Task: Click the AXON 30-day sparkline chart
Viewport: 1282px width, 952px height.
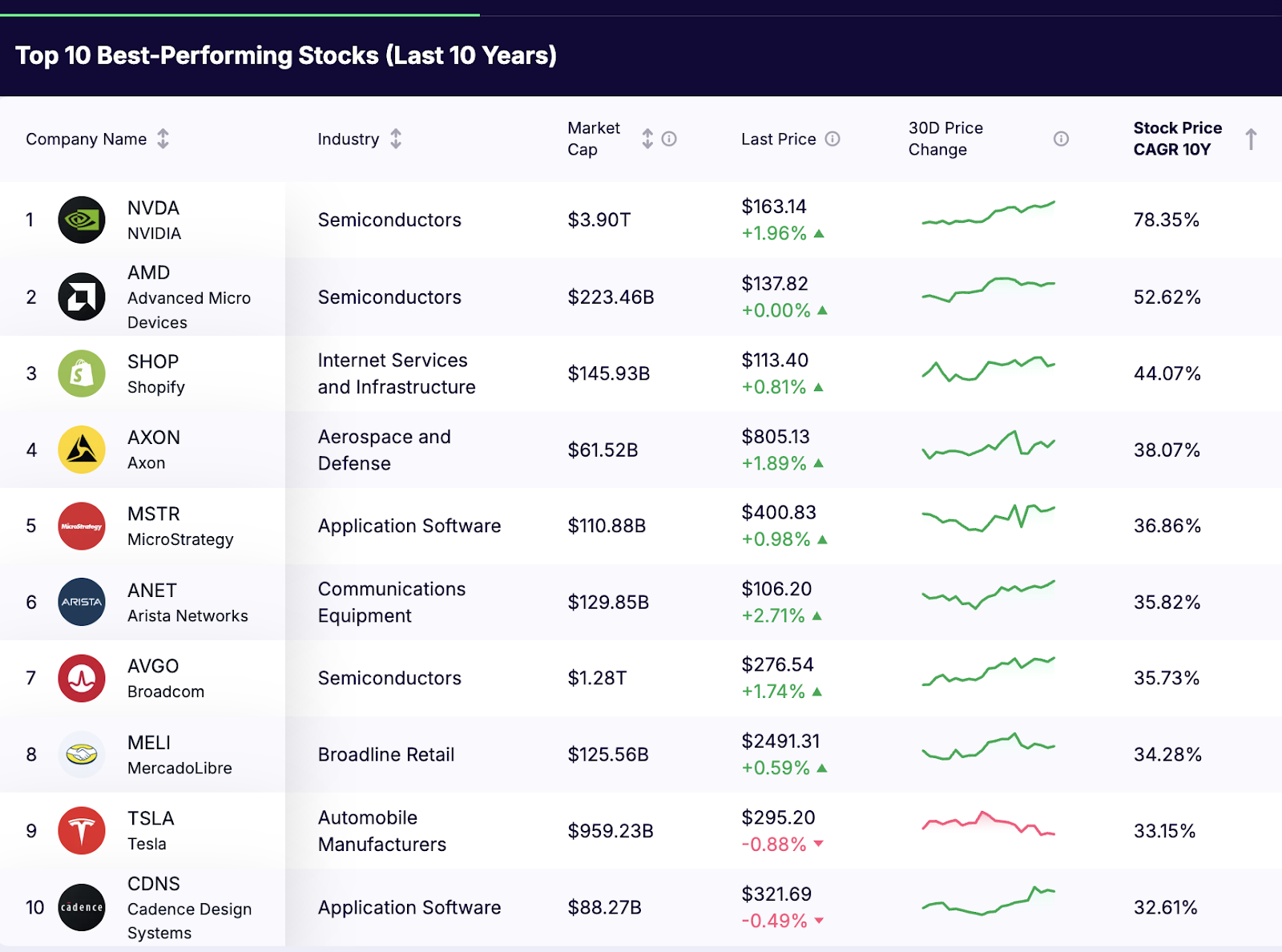Action: (989, 445)
